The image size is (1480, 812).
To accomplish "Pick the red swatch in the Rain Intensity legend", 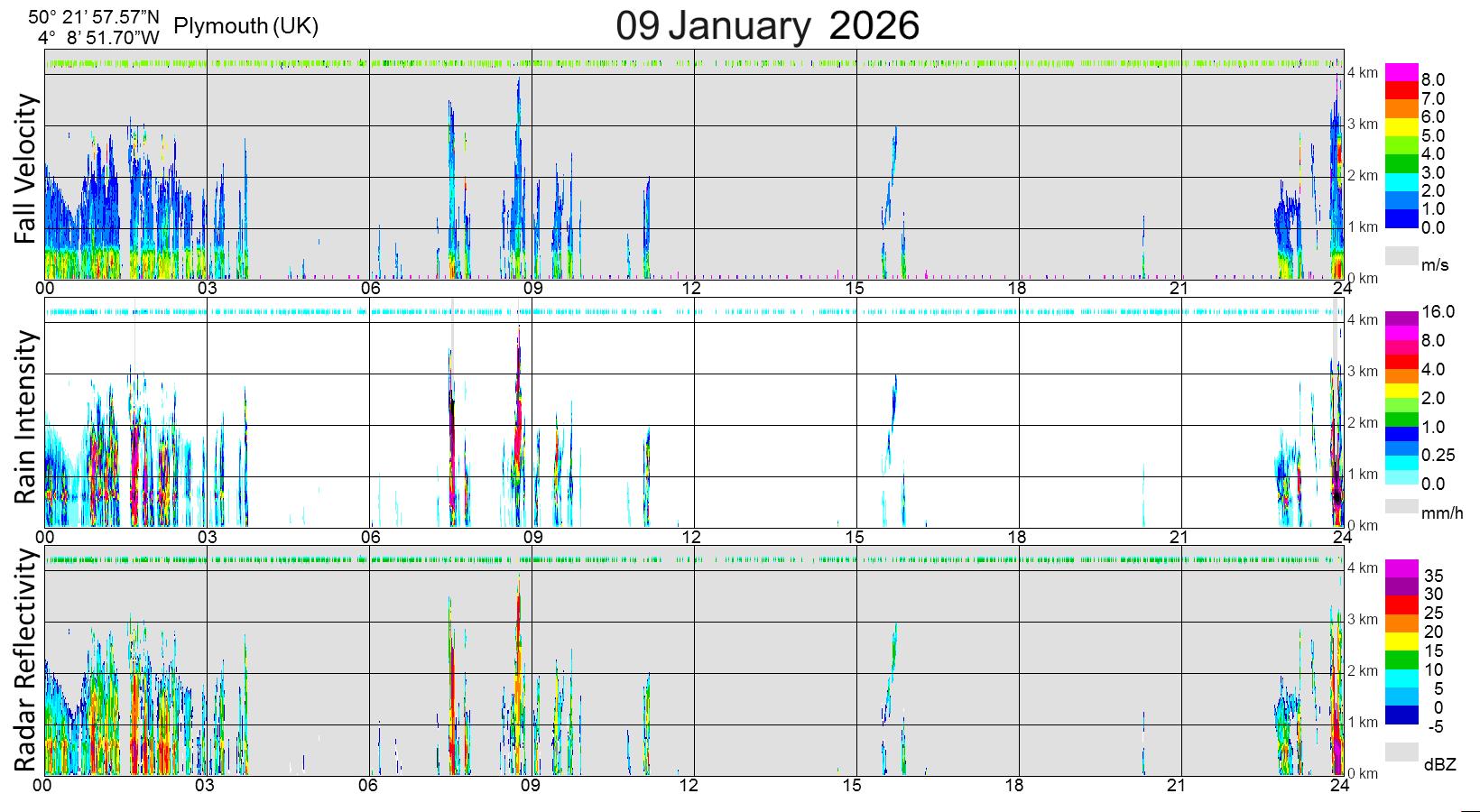I will click(1401, 362).
